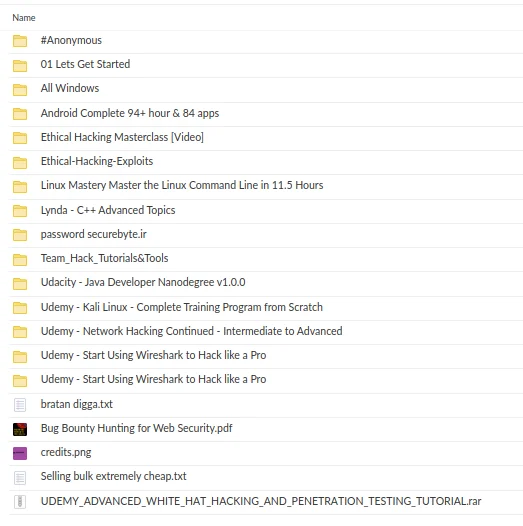The height and width of the screenshot is (526, 523).
Task: Select the Ethical-Hacking-Exploits folder icon
Action: (20, 163)
